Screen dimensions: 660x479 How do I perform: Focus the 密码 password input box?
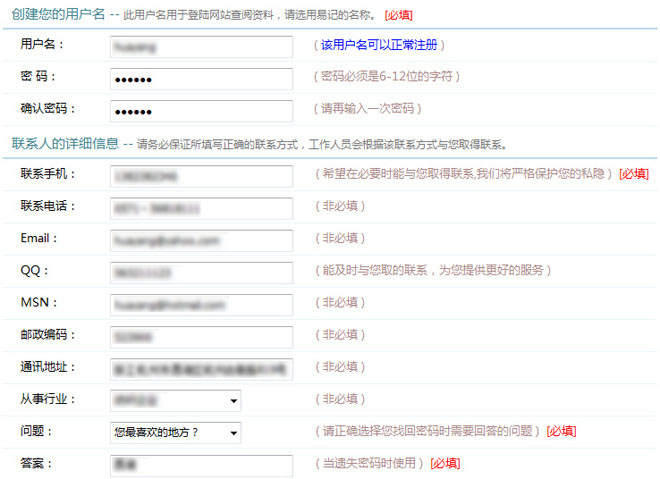point(201,78)
